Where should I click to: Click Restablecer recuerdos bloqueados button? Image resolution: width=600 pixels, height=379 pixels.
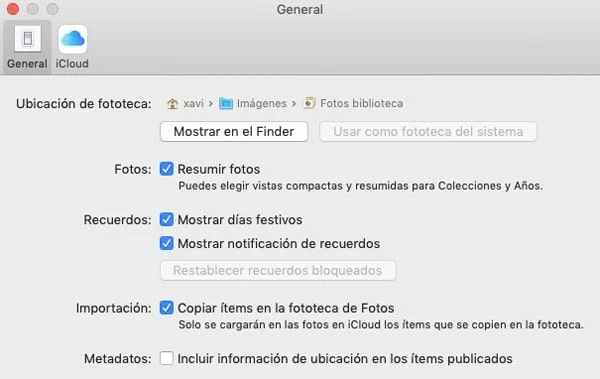278,271
